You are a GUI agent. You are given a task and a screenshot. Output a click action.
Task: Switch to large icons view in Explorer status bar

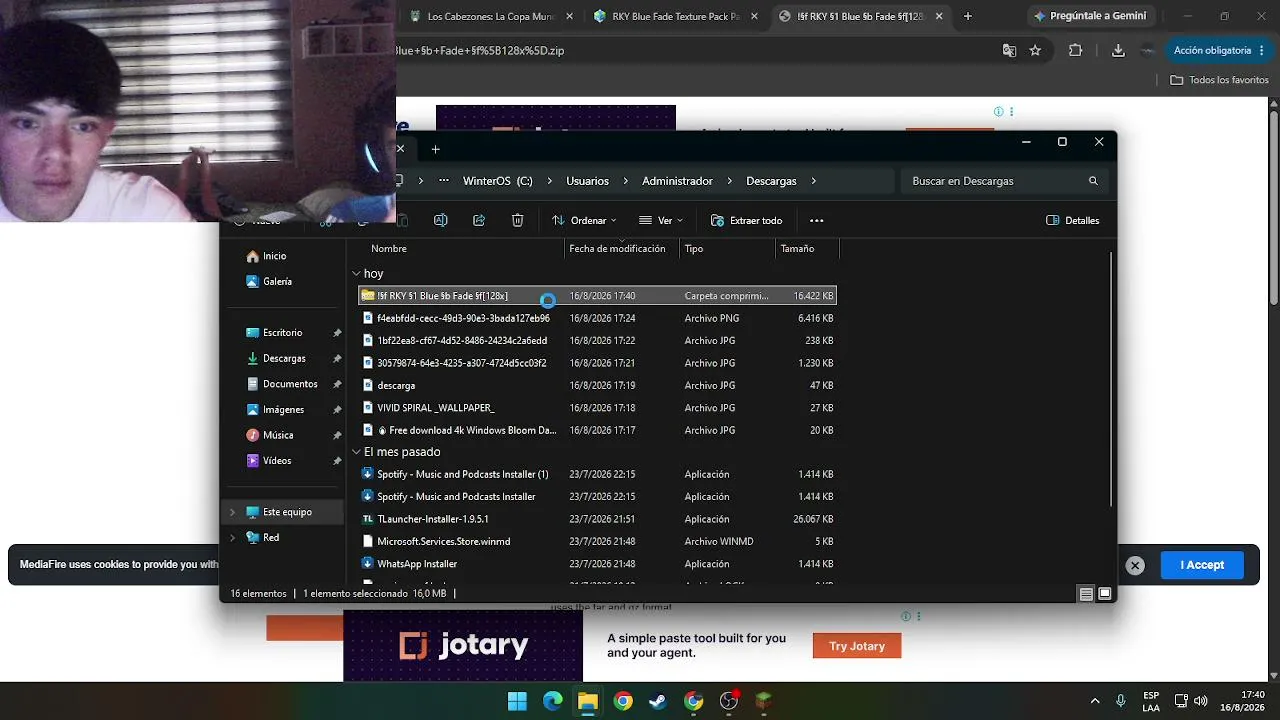pyautogui.click(x=1105, y=593)
